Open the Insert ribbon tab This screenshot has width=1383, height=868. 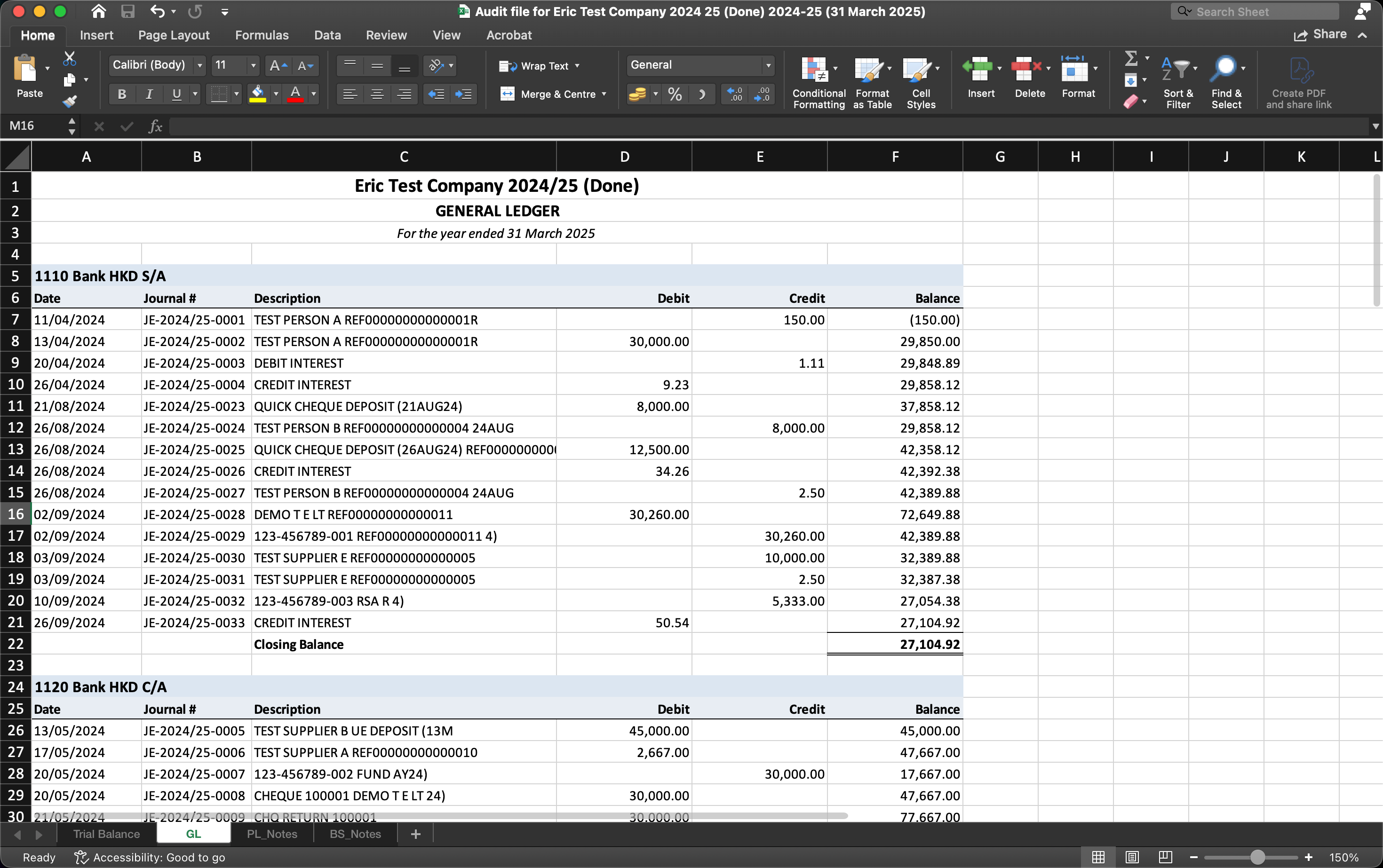96,35
